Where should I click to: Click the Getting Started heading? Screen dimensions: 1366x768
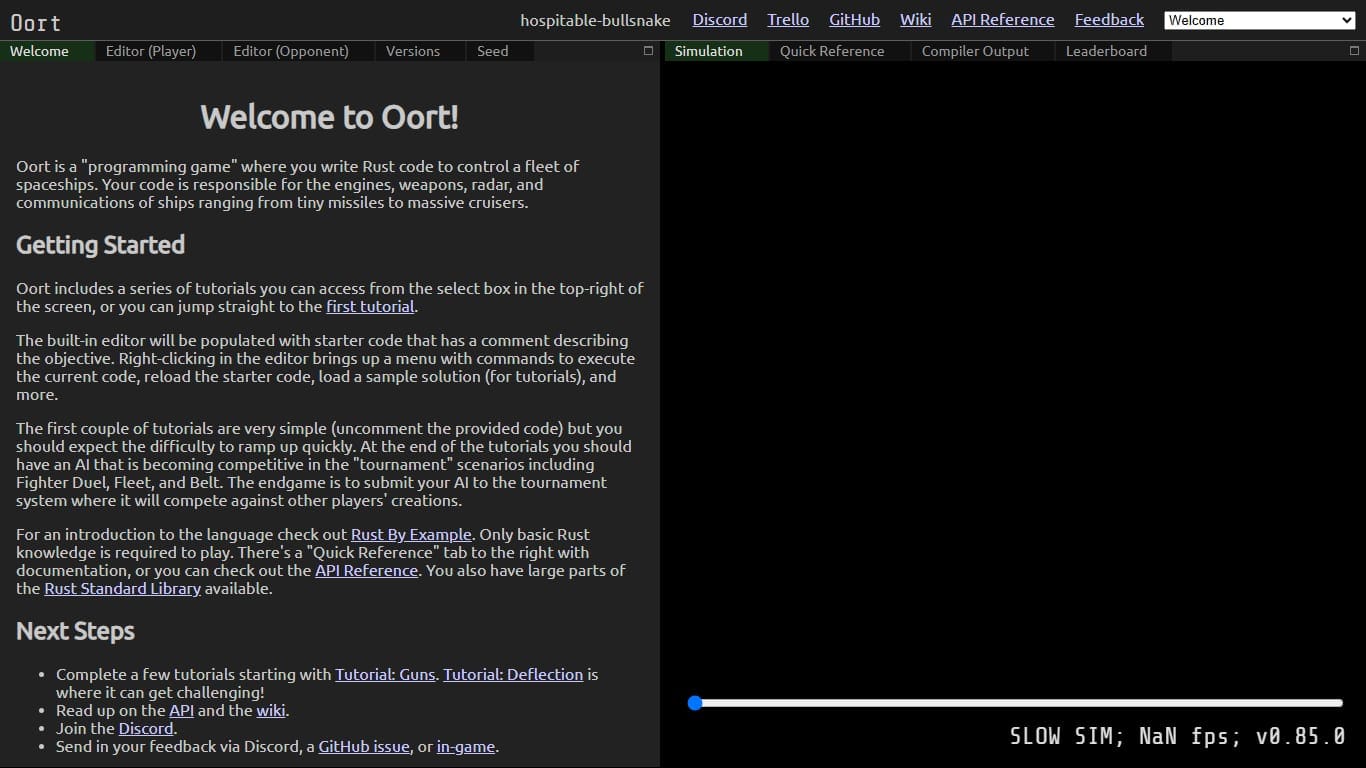[x=101, y=245]
